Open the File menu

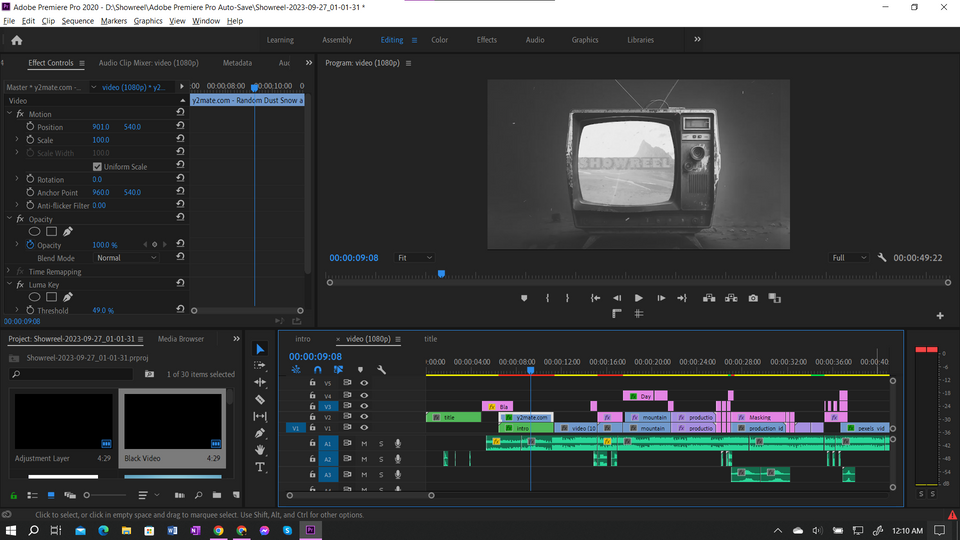coord(9,21)
